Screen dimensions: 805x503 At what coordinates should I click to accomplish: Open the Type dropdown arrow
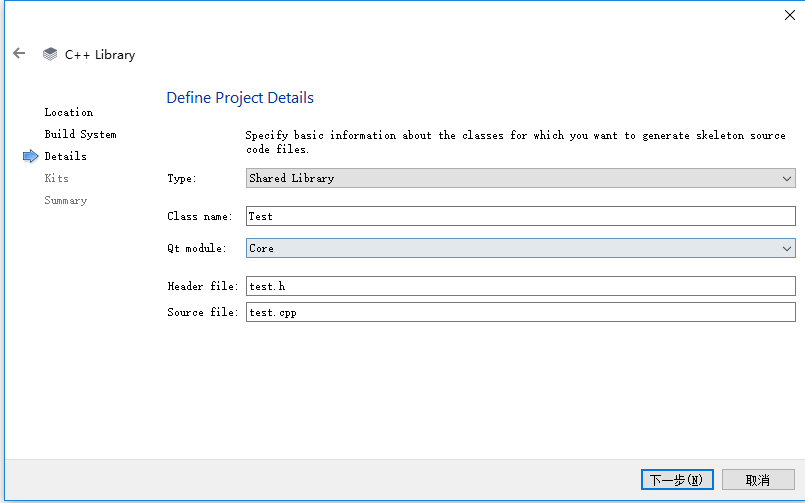click(787, 178)
